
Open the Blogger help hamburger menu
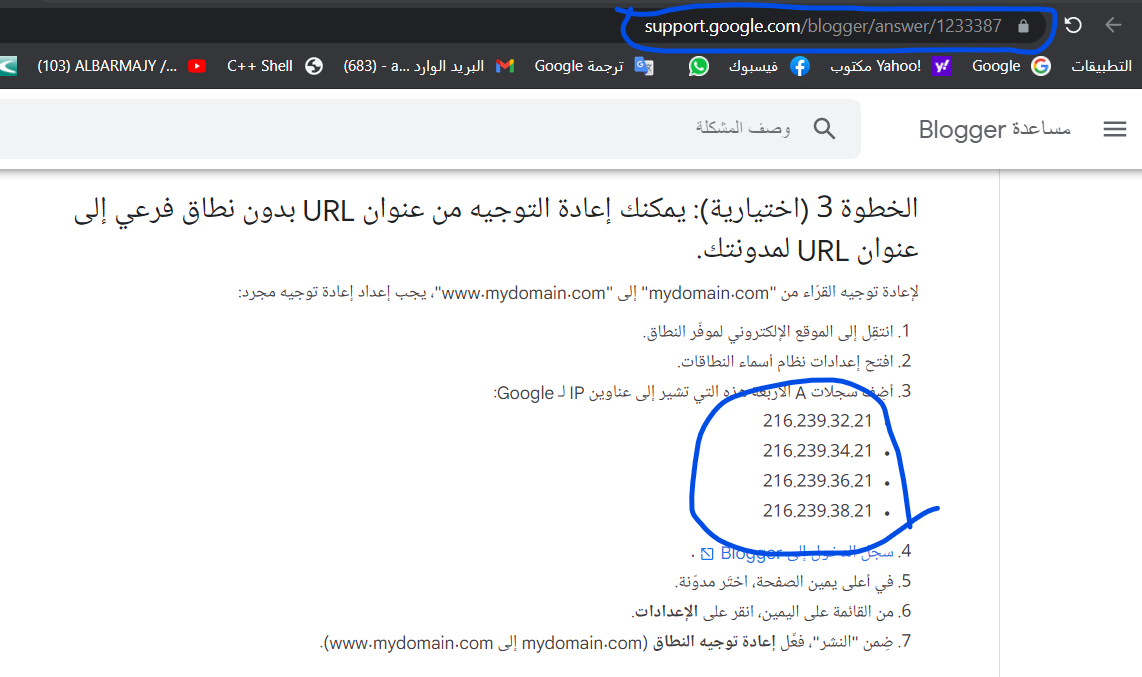click(1114, 130)
